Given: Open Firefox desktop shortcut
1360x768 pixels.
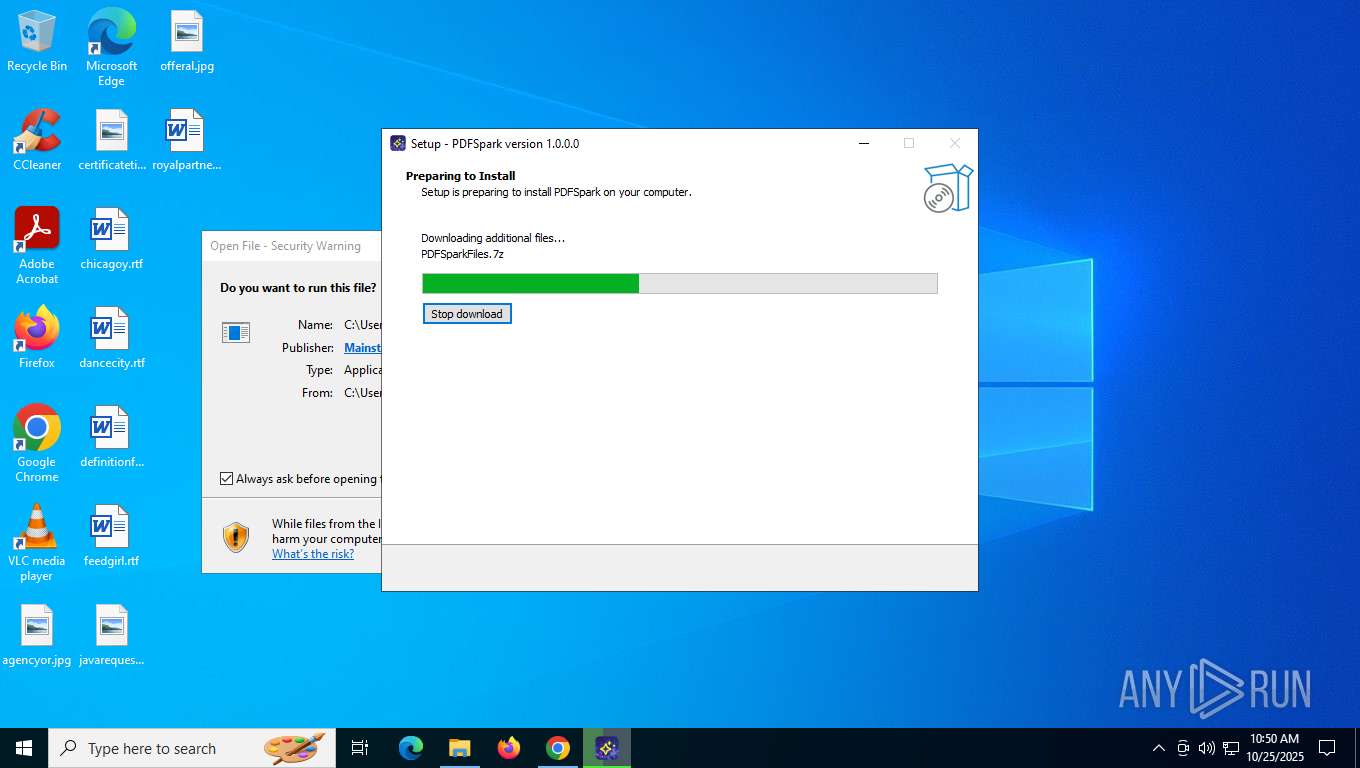Looking at the screenshot, I should [37, 338].
